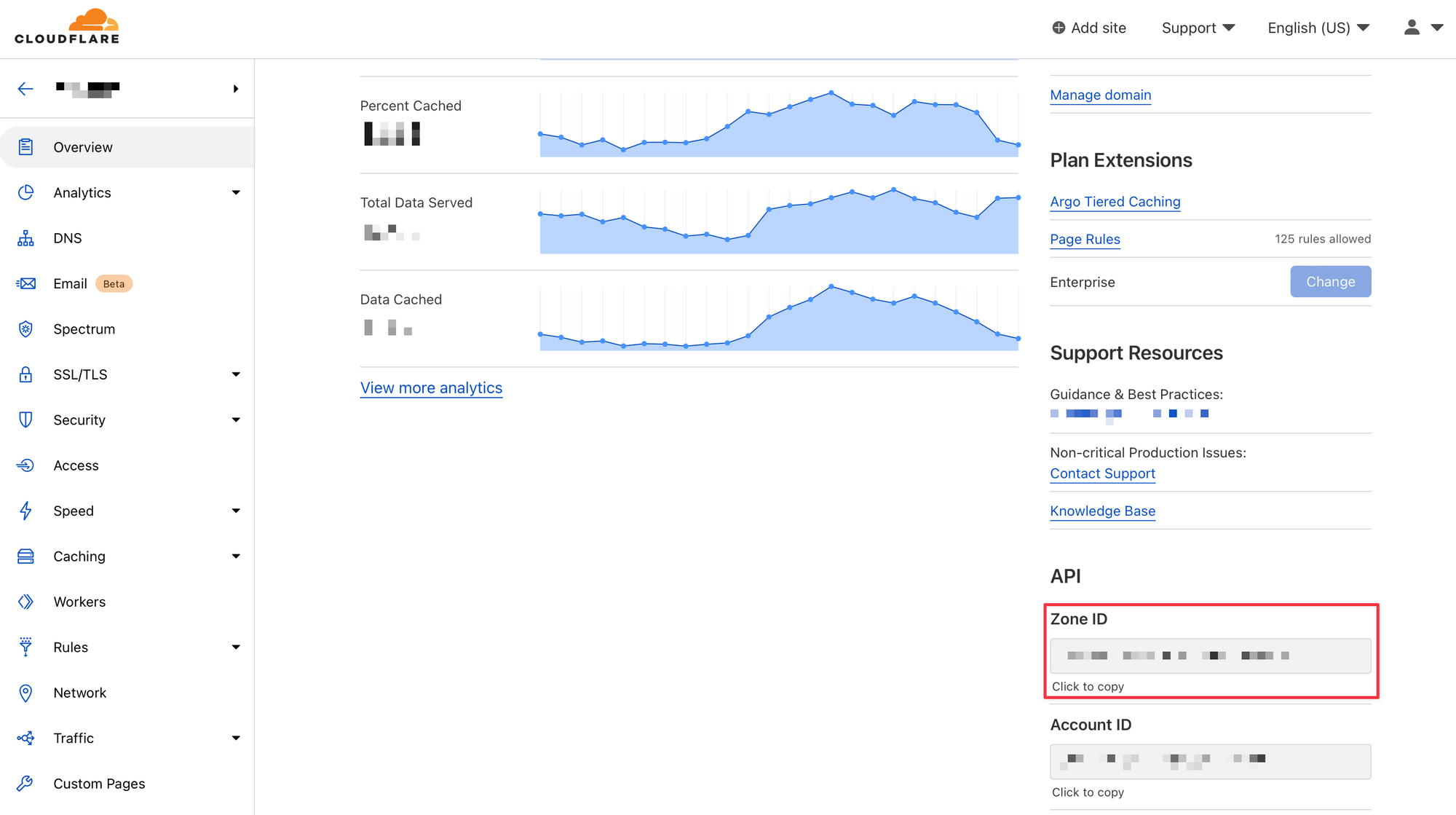Click the '125 rules allowed' text

point(1322,240)
